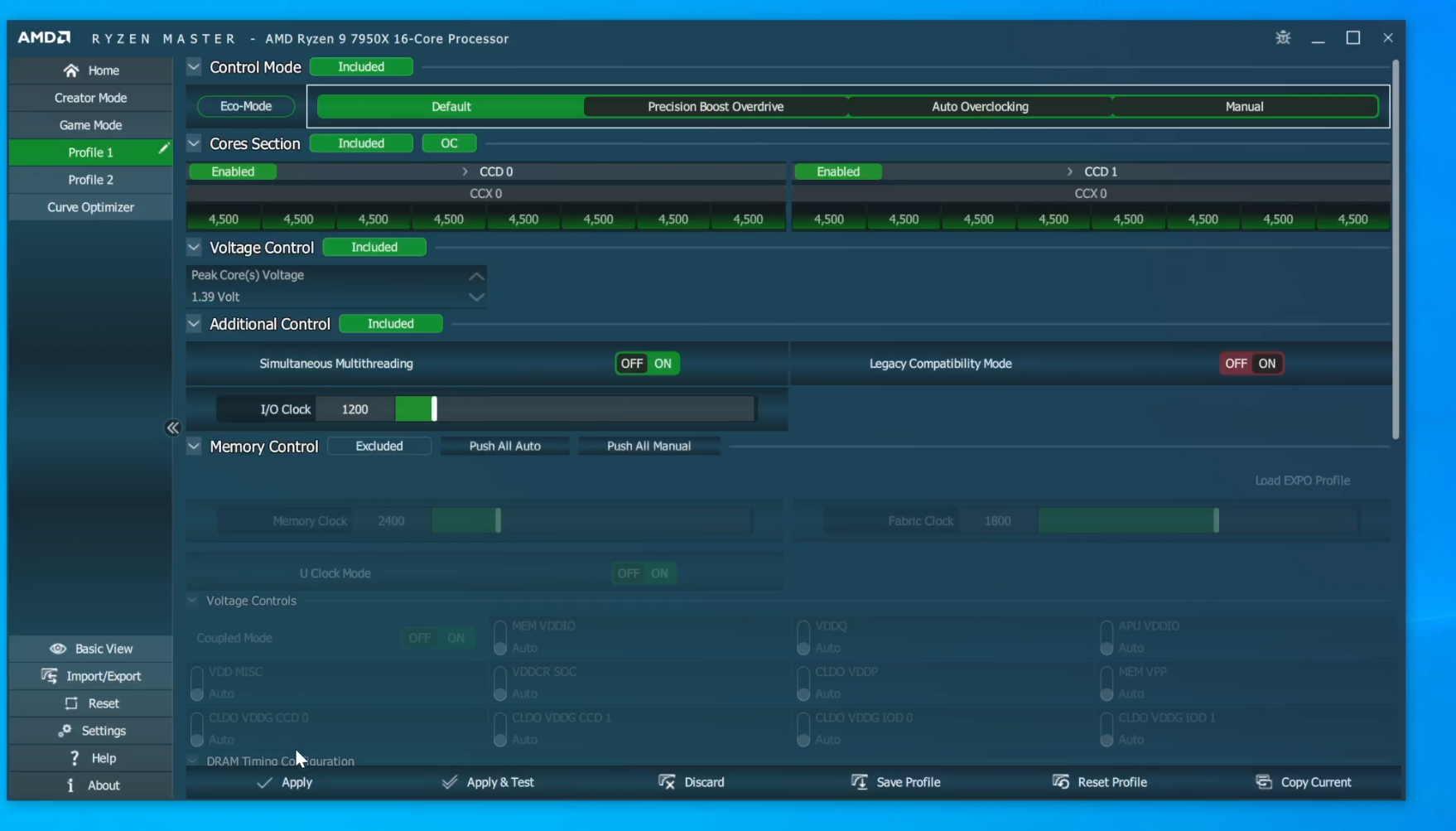Click CCD 0 Enabled button

233,172
